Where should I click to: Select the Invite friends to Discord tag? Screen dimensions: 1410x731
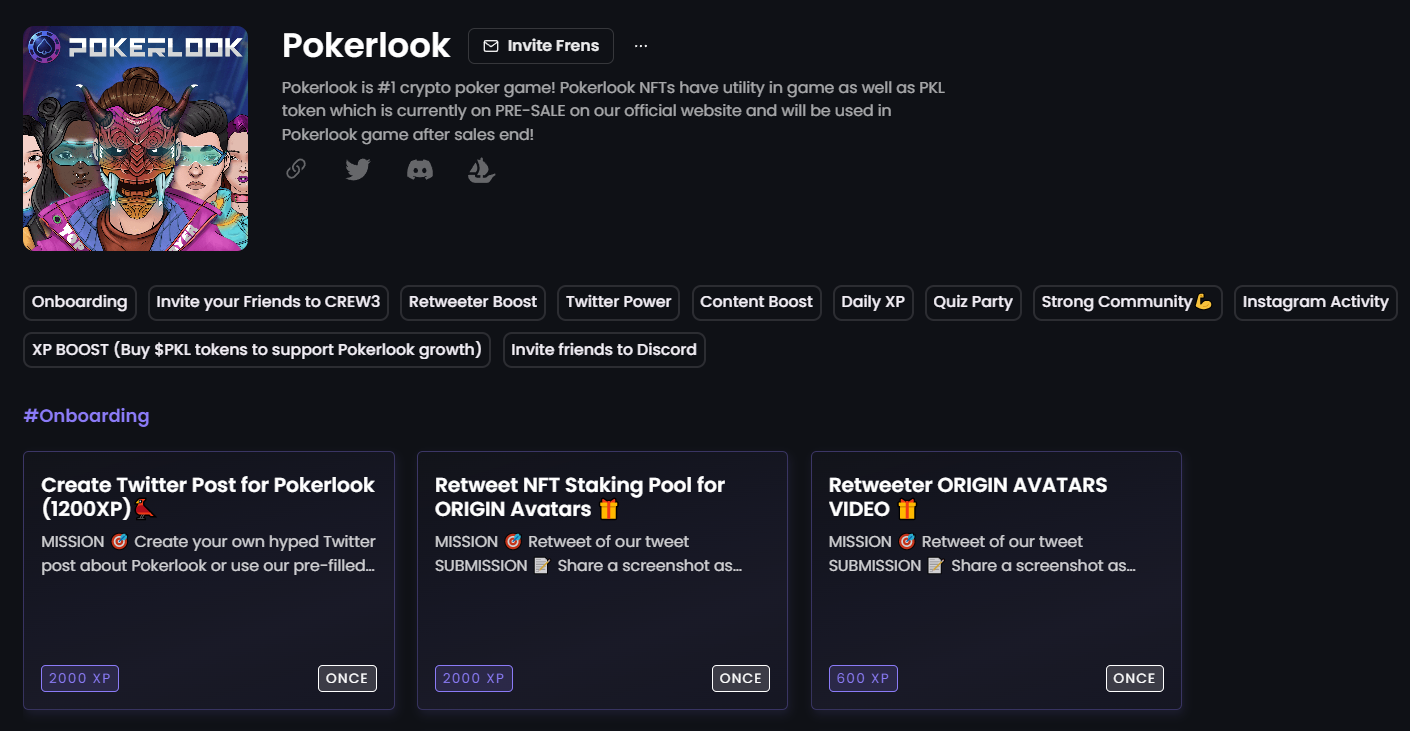(604, 350)
